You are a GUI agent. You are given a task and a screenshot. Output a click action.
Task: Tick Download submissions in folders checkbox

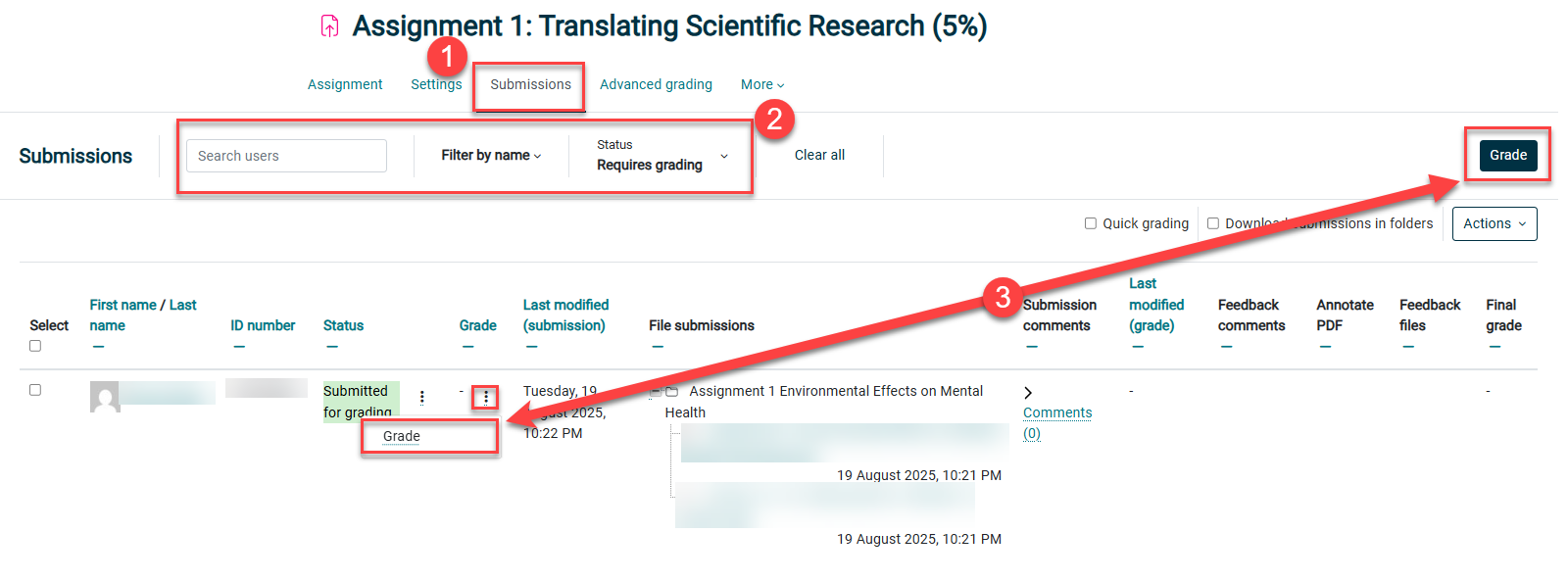[1213, 223]
